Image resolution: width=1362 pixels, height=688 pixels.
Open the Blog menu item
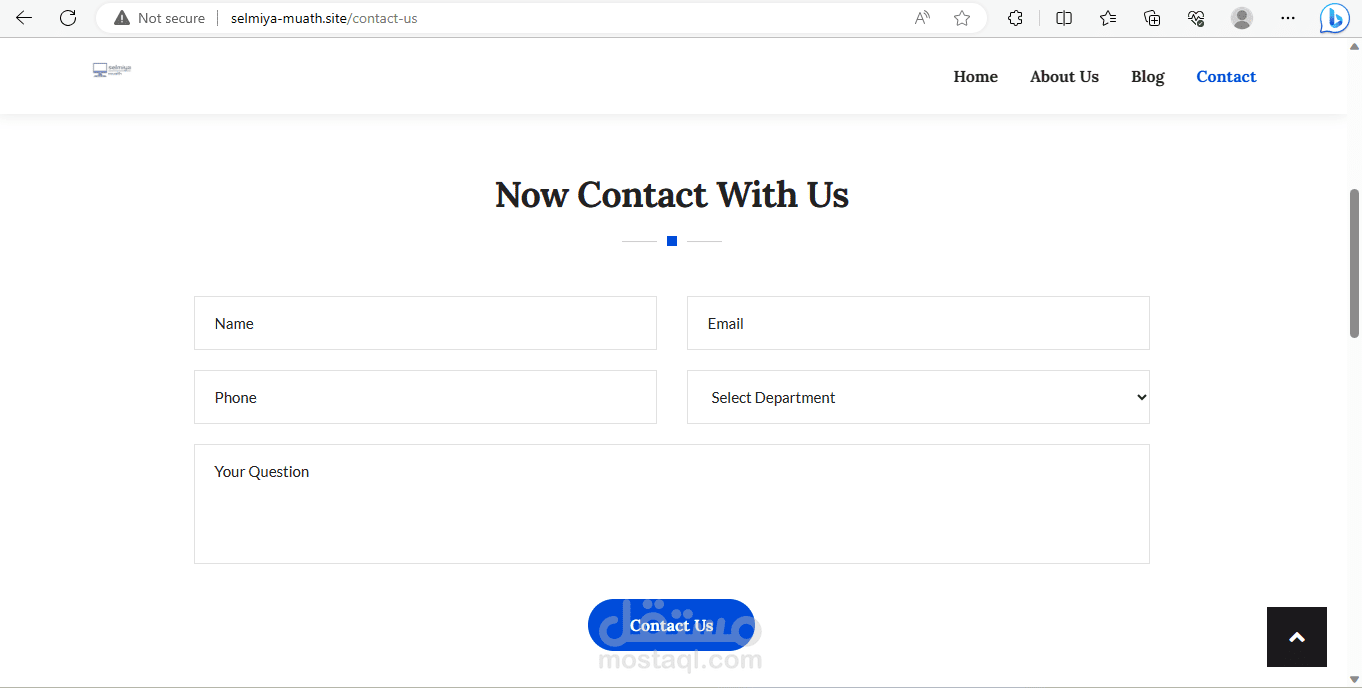[1147, 77]
